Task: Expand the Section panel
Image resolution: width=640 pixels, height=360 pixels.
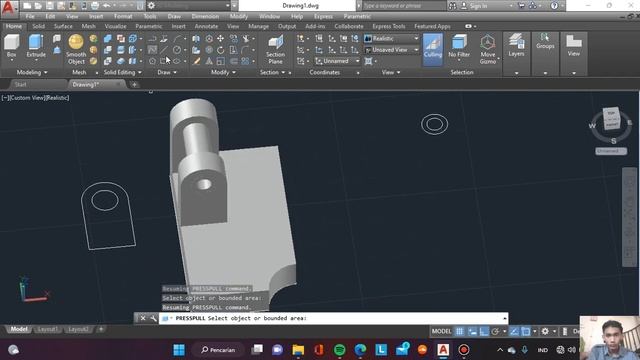Action: click(273, 72)
